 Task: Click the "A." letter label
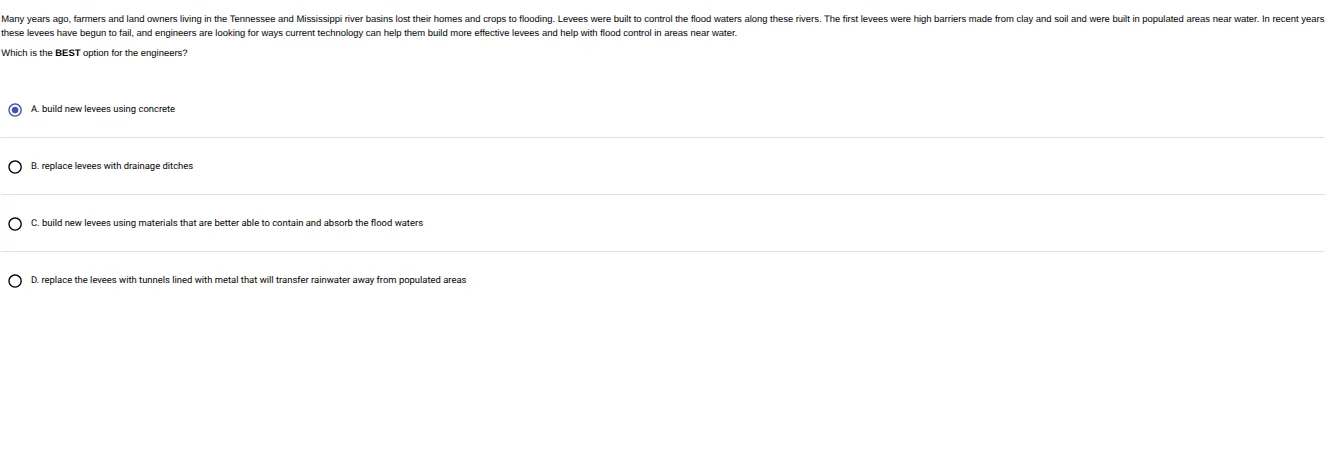tap(35, 109)
